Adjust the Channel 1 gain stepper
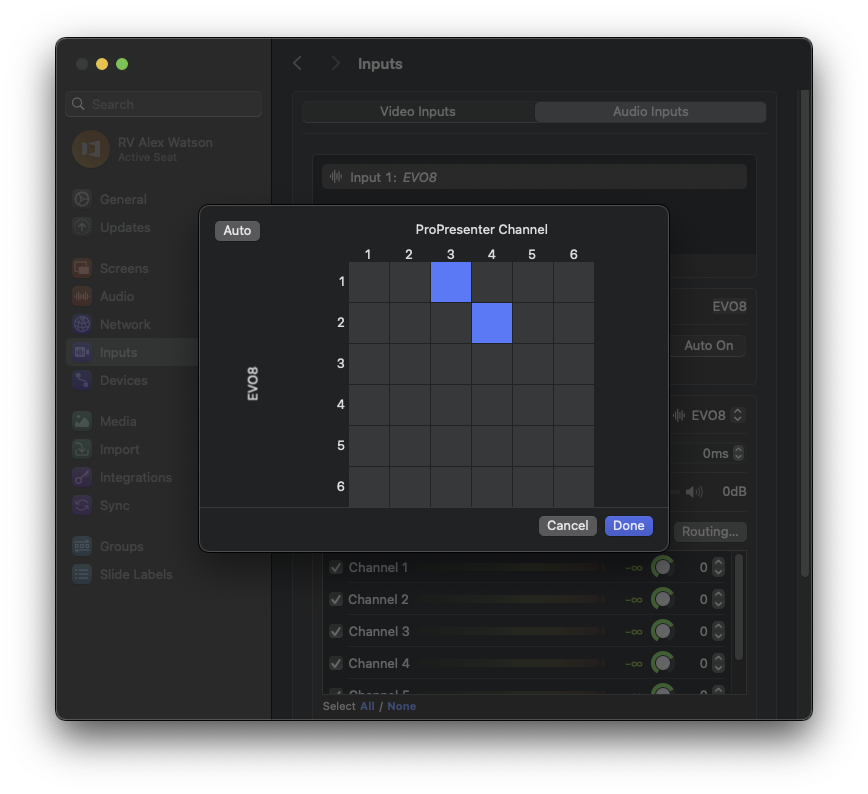The width and height of the screenshot is (868, 794). 718,568
